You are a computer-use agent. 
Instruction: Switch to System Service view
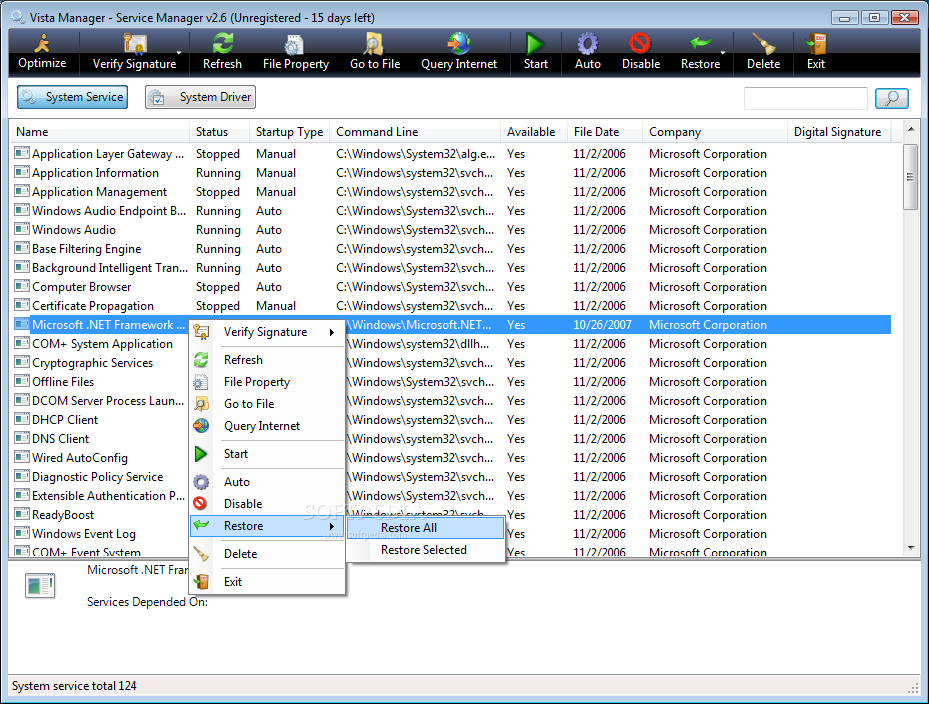pos(72,97)
